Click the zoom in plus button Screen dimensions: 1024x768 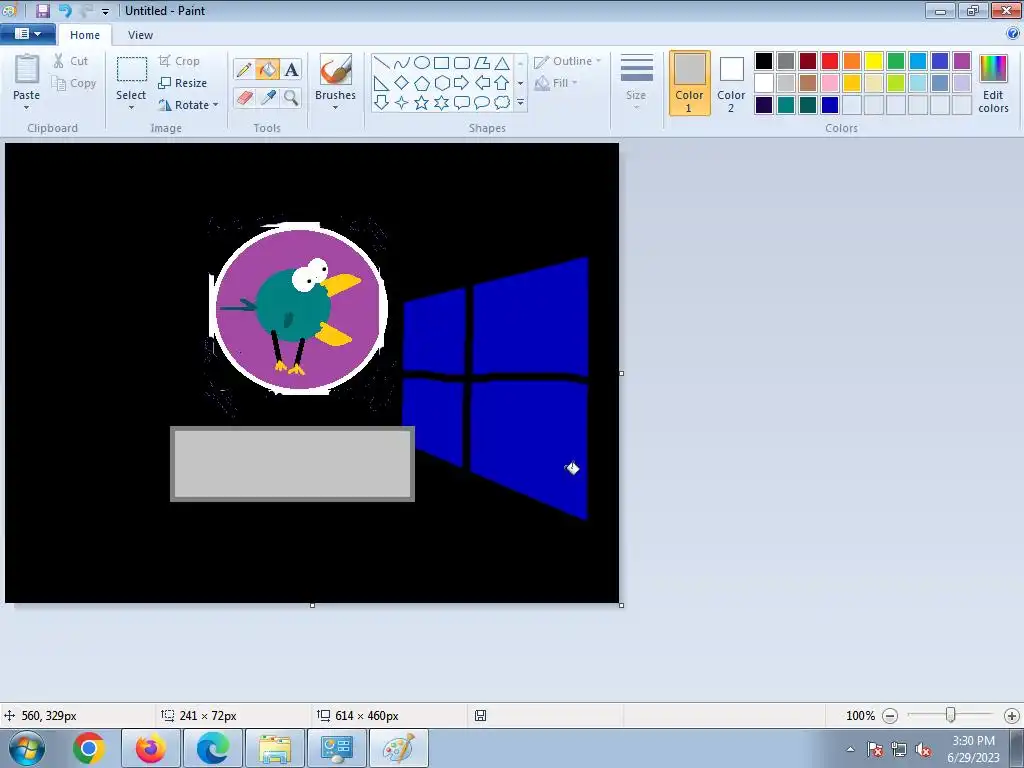tap(1012, 716)
